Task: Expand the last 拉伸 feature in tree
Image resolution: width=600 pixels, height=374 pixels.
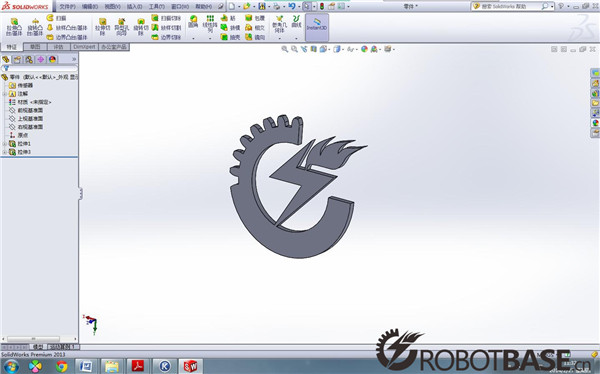Action: pos(4,152)
